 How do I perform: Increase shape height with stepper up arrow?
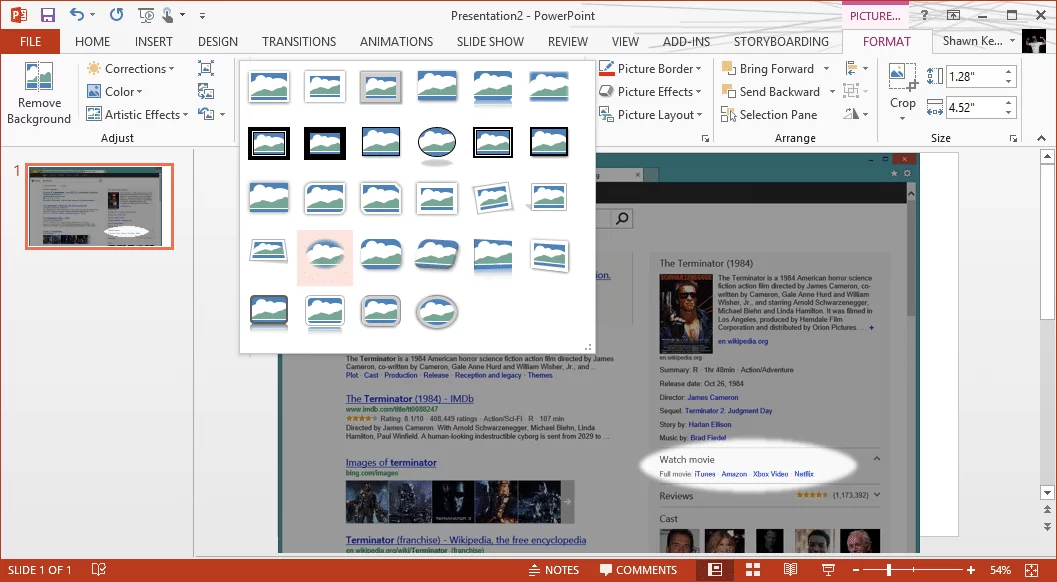point(1008,71)
